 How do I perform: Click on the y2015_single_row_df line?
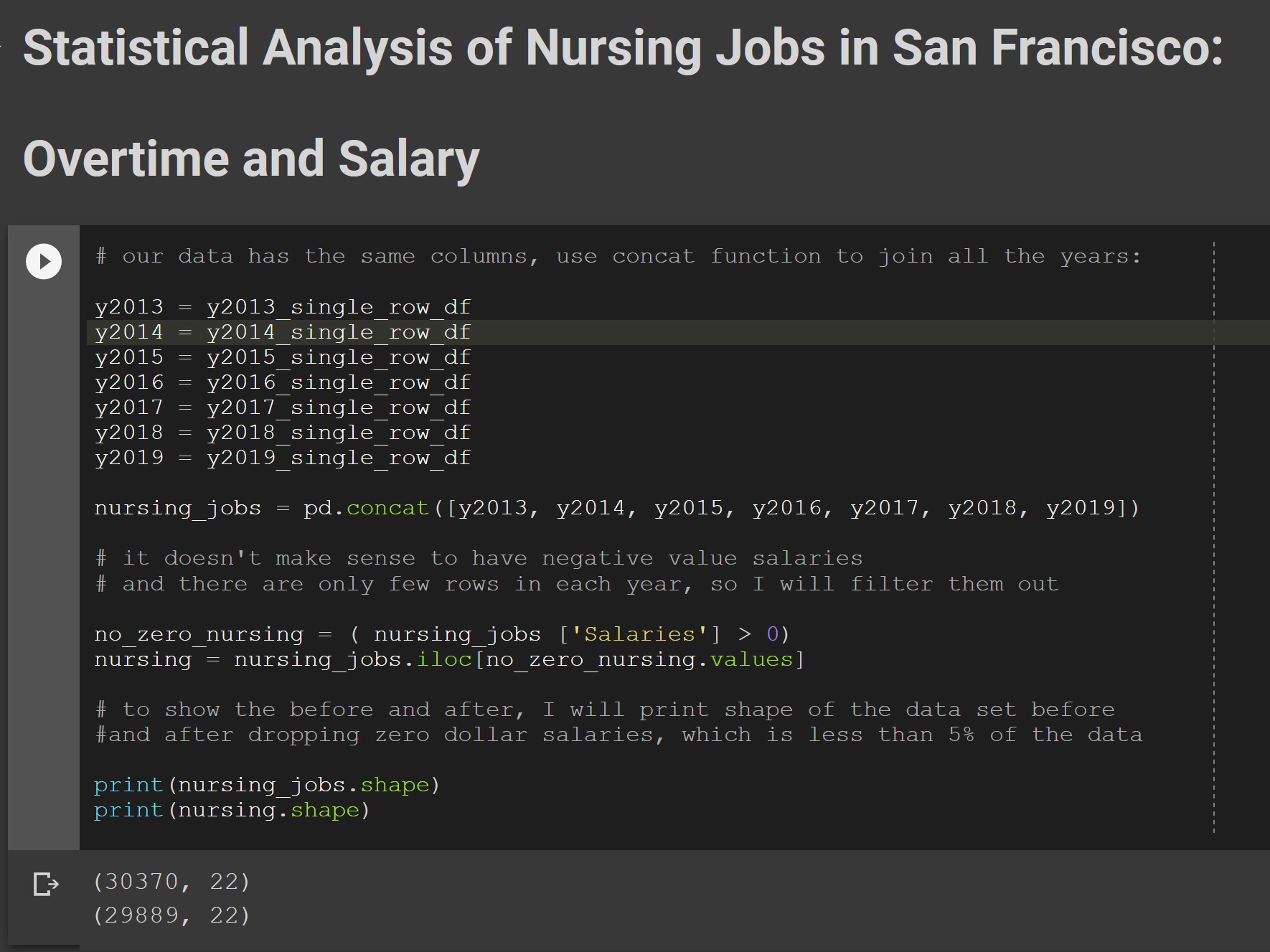338,357
